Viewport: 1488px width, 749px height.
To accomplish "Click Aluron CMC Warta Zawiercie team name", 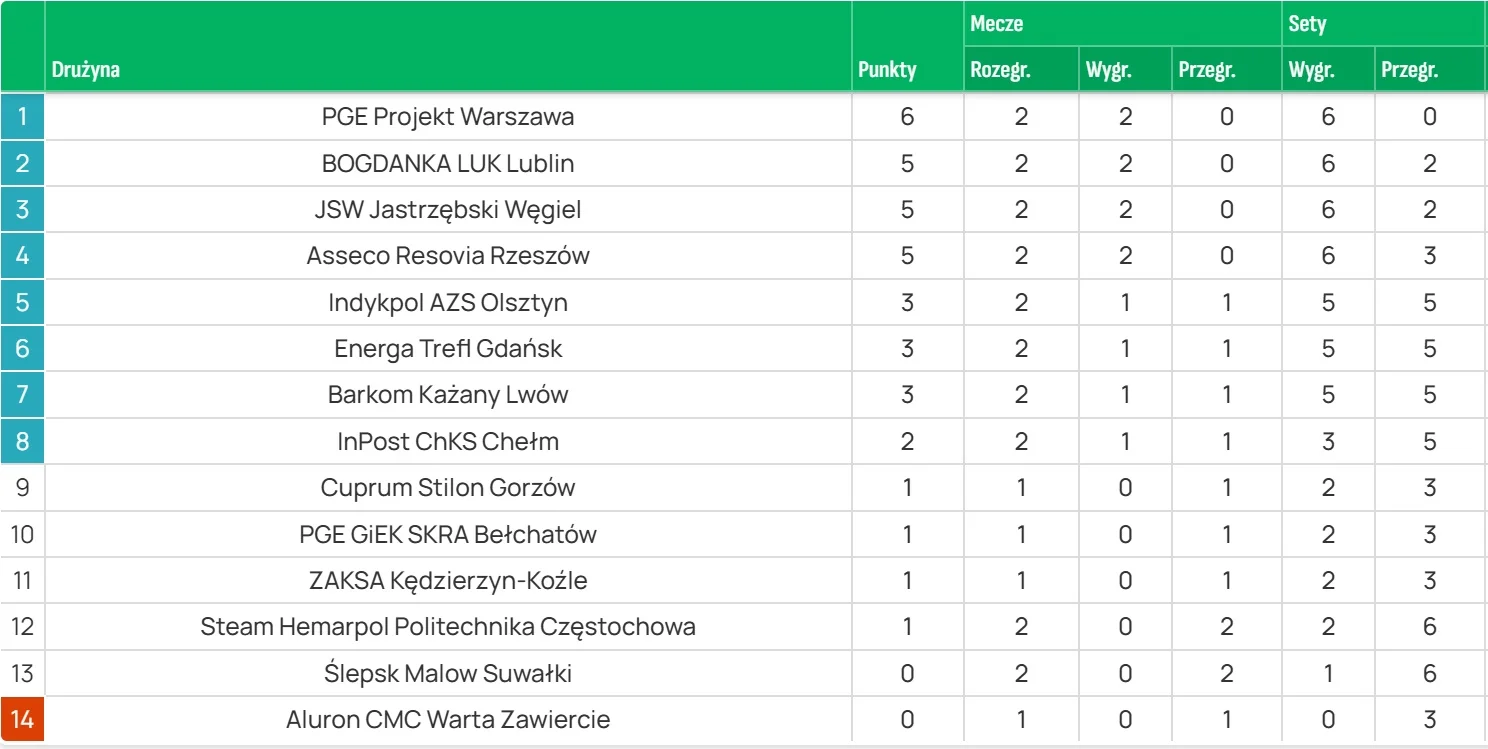I will coord(448,719).
